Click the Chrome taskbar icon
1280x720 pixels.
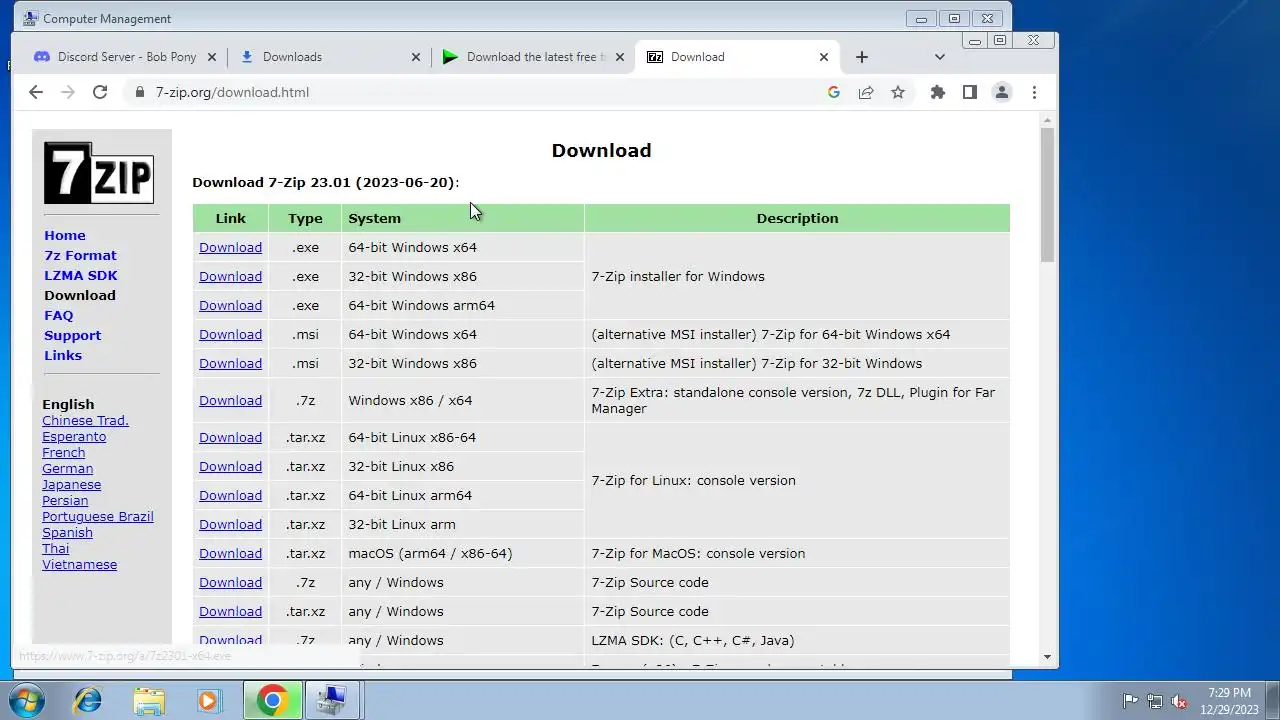tap(272, 701)
